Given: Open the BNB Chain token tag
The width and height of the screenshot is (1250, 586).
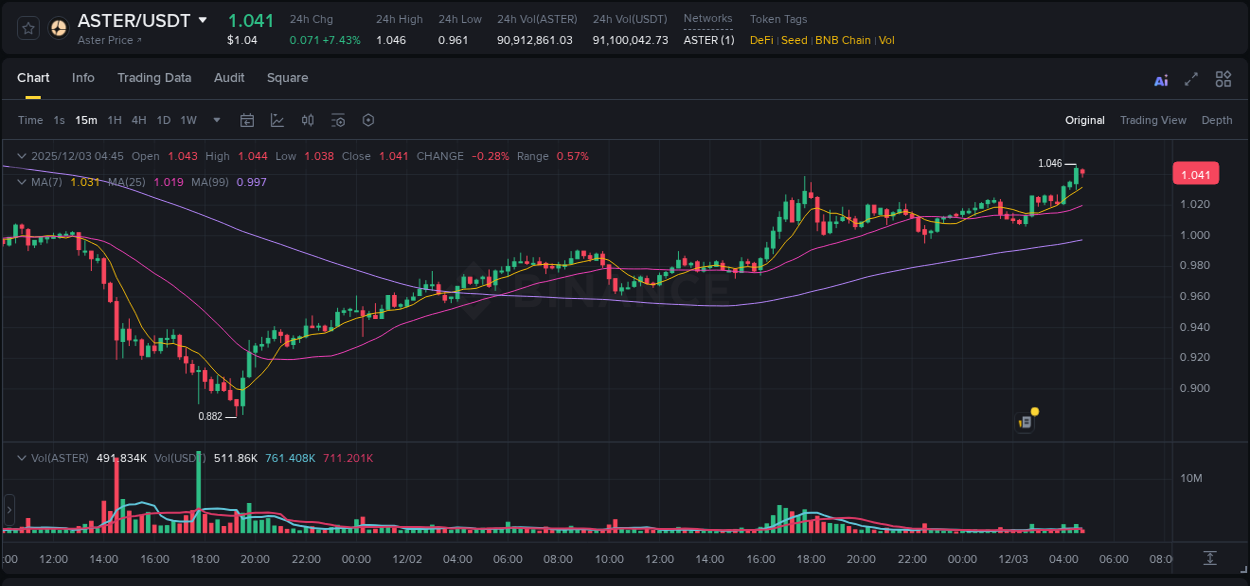Looking at the screenshot, I should [842, 40].
